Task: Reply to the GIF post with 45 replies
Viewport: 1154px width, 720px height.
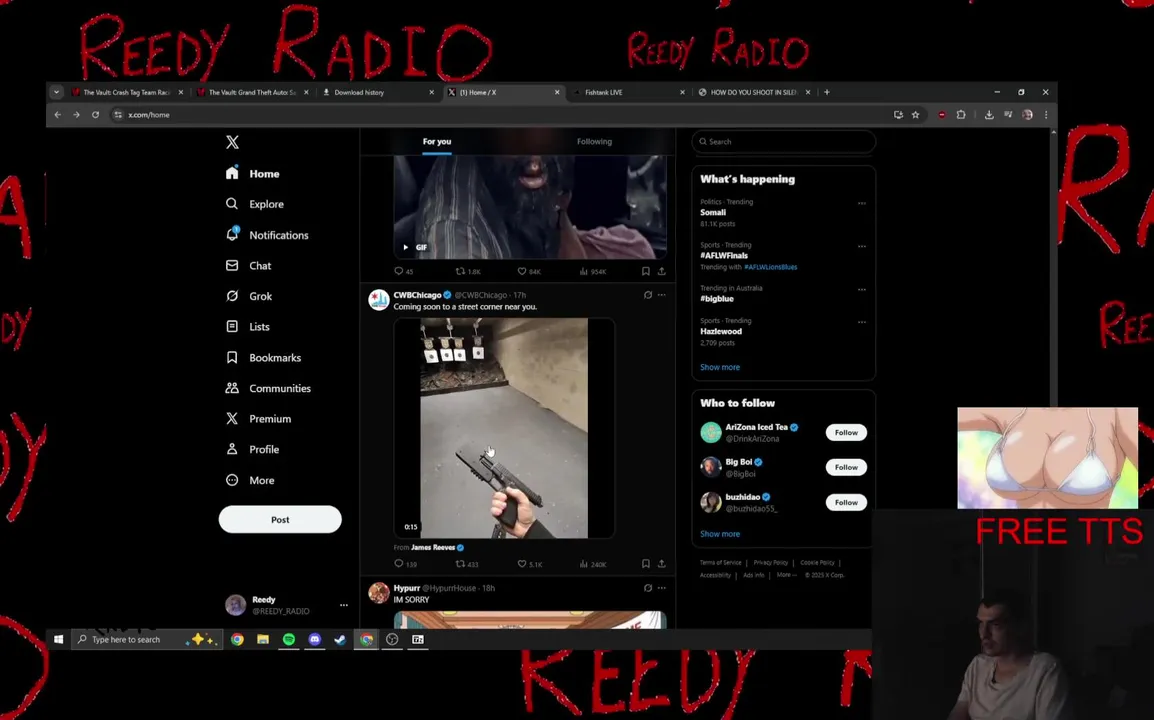Action: [x=403, y=272]
